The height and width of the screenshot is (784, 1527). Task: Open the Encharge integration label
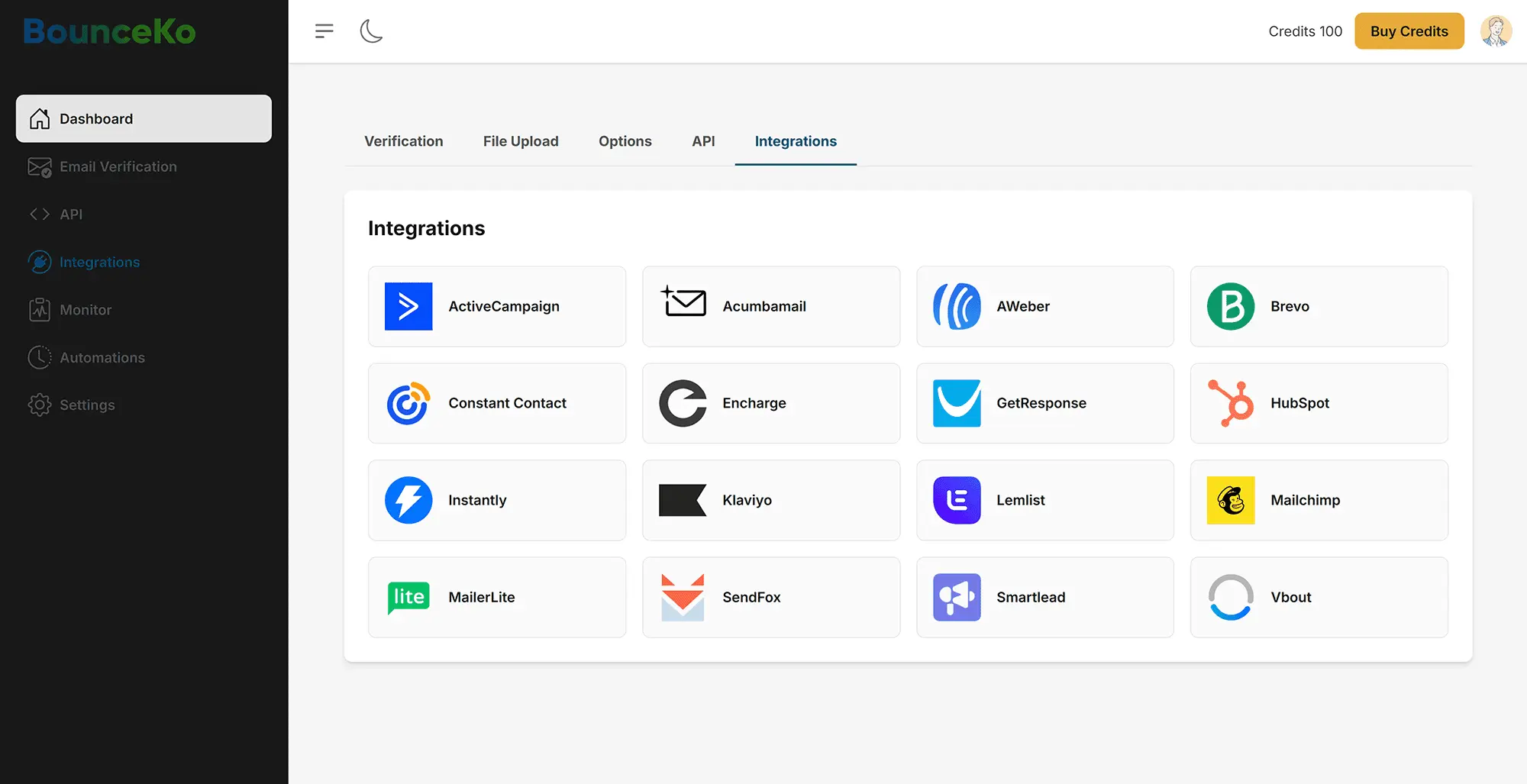(x=754, y=403)
